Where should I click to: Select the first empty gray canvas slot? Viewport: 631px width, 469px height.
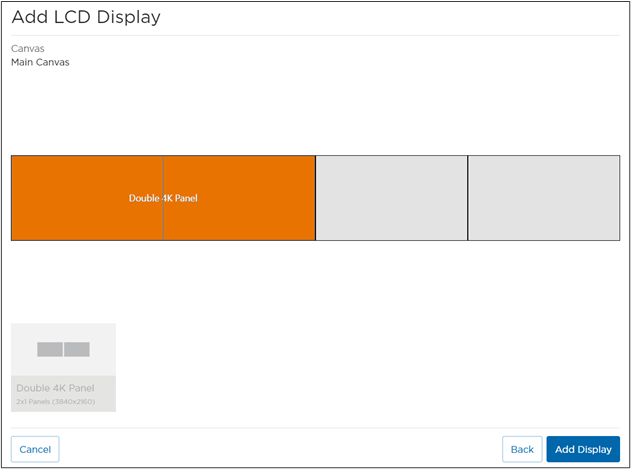(x=391, y=198)
